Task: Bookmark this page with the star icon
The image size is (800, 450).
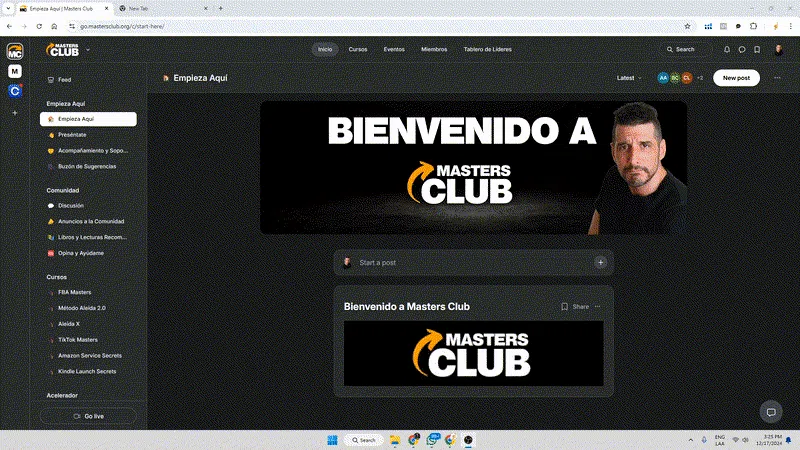Action: (687, 26)
